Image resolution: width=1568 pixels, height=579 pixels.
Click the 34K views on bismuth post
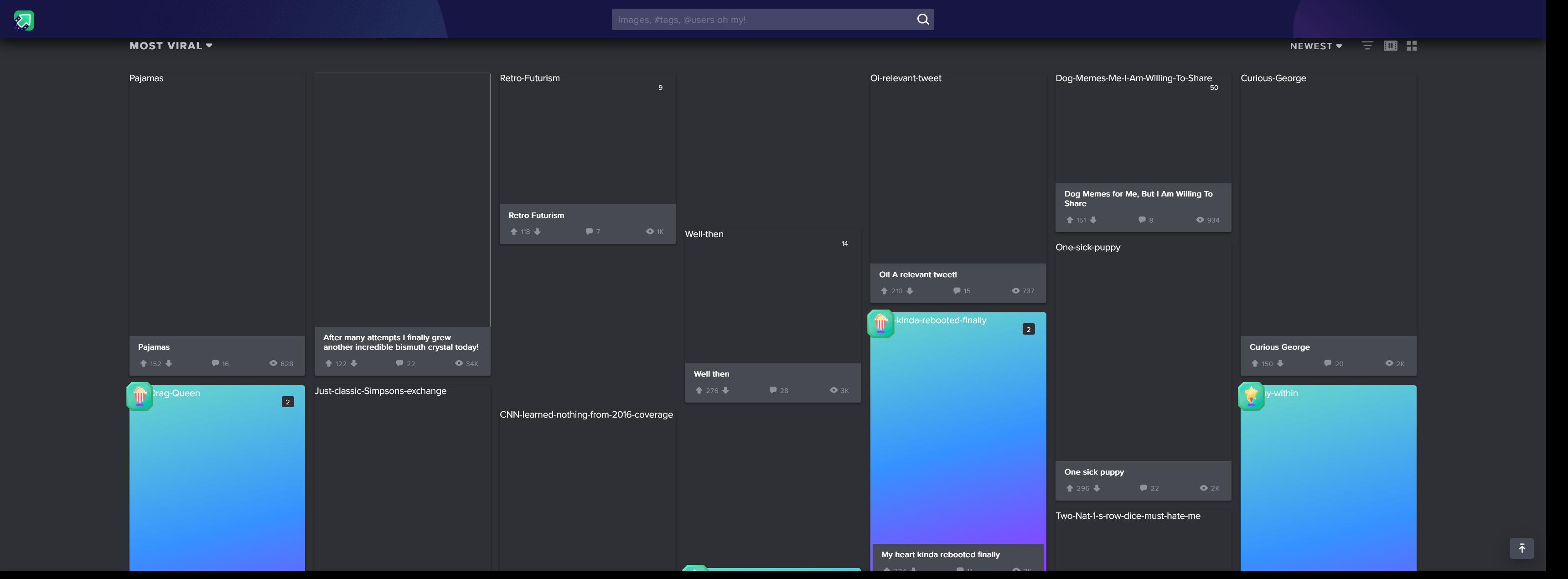point(467,363)
